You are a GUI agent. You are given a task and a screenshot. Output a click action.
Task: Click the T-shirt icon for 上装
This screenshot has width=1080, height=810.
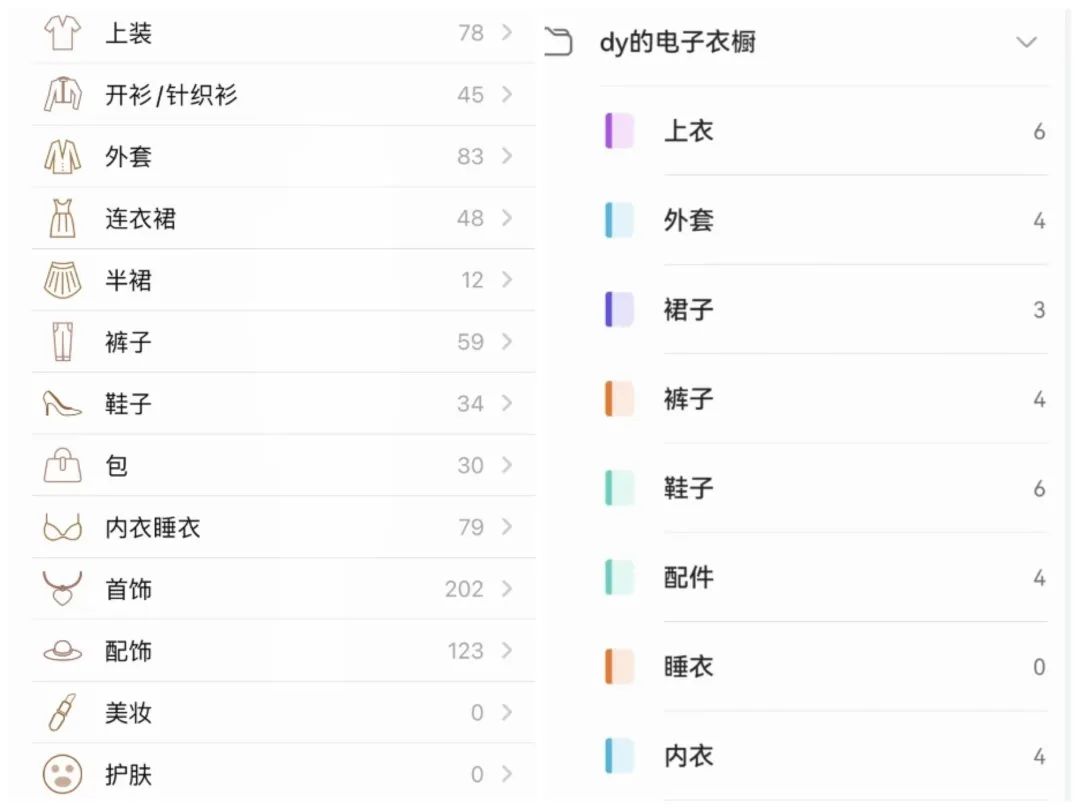63,32
